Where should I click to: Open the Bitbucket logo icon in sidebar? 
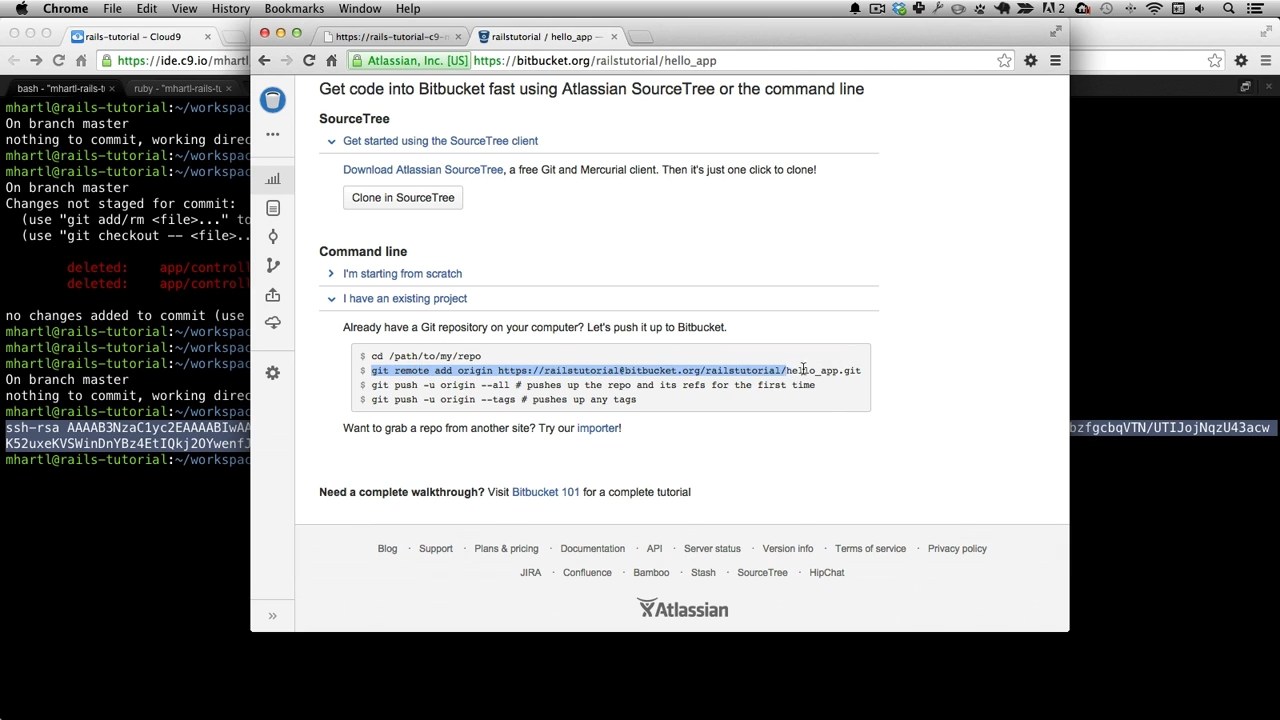(x=272, y=100)
